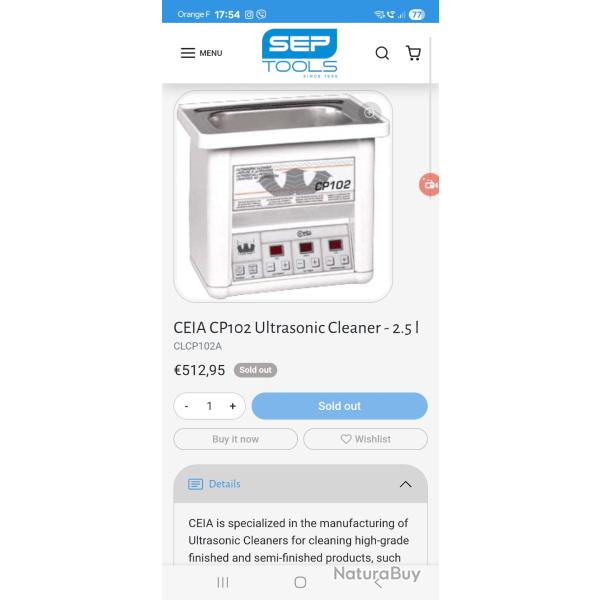
Task: Tap the SEP Tools logo
Action: coord(300,53)
